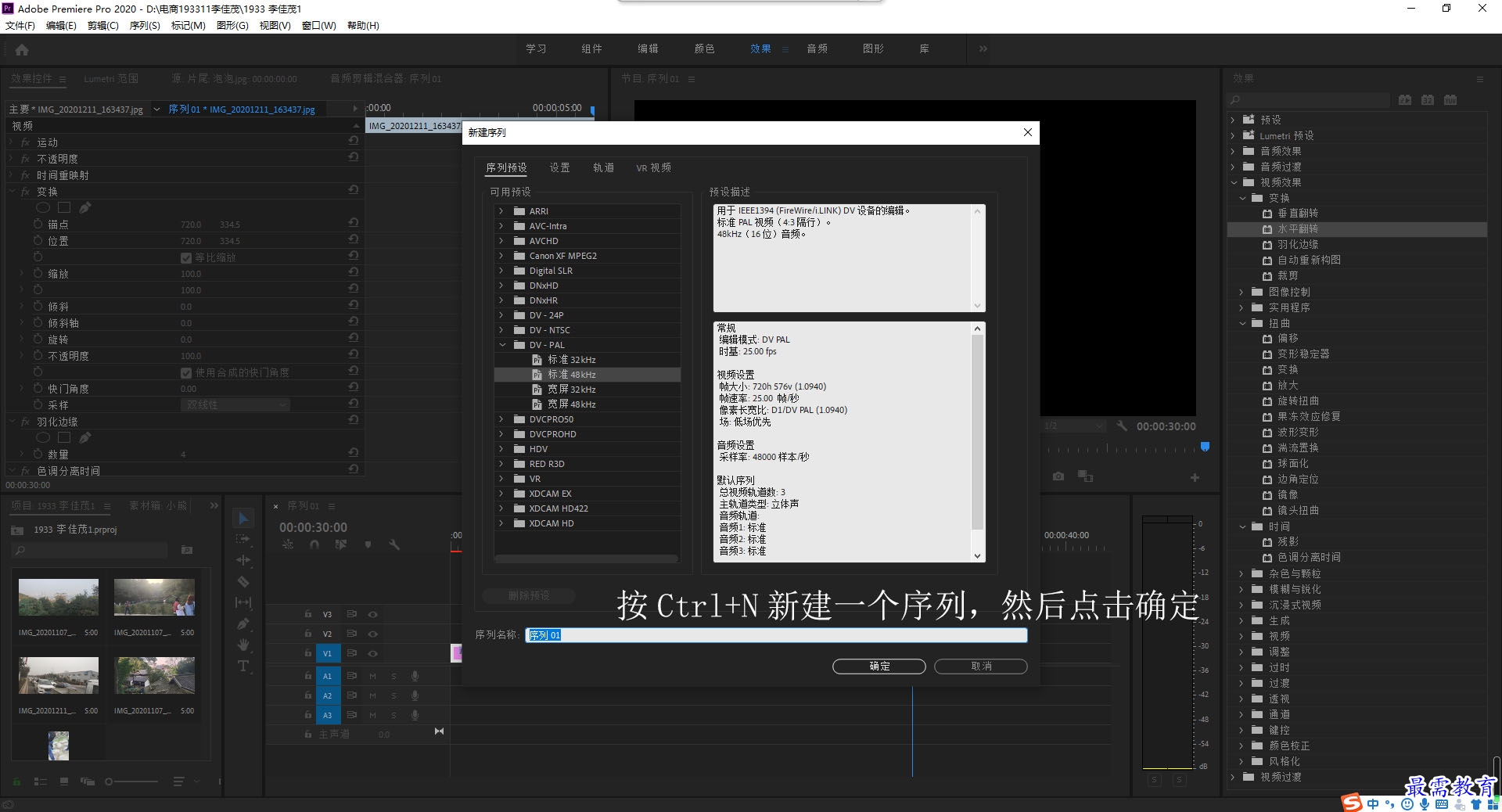The width and height of the screenshot is (1502, 812).
Task: Click the lock icon on track V3
Action: (307, 614)
